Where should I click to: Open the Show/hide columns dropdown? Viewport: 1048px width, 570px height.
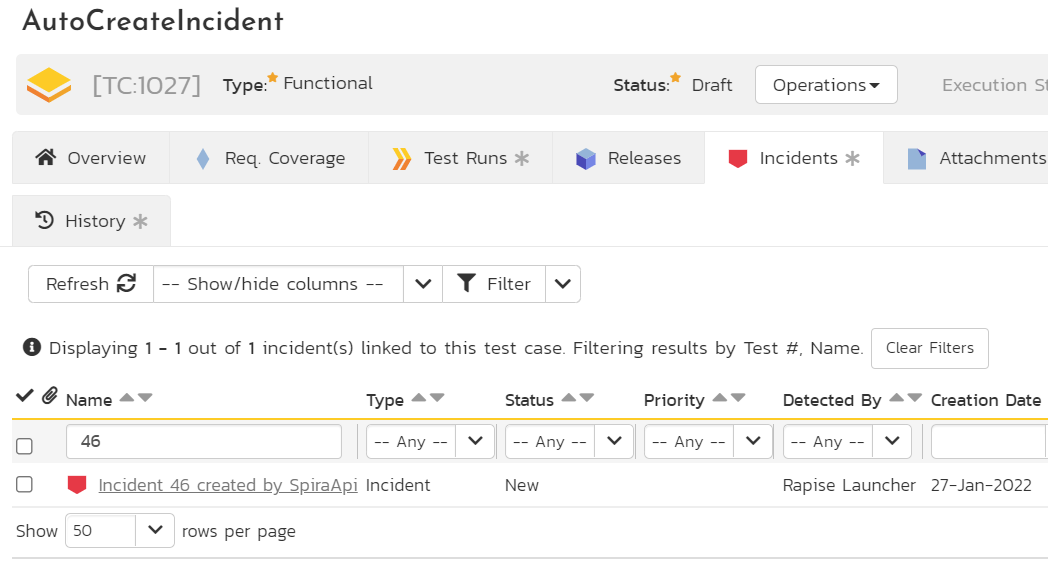[x=297, y=284]
